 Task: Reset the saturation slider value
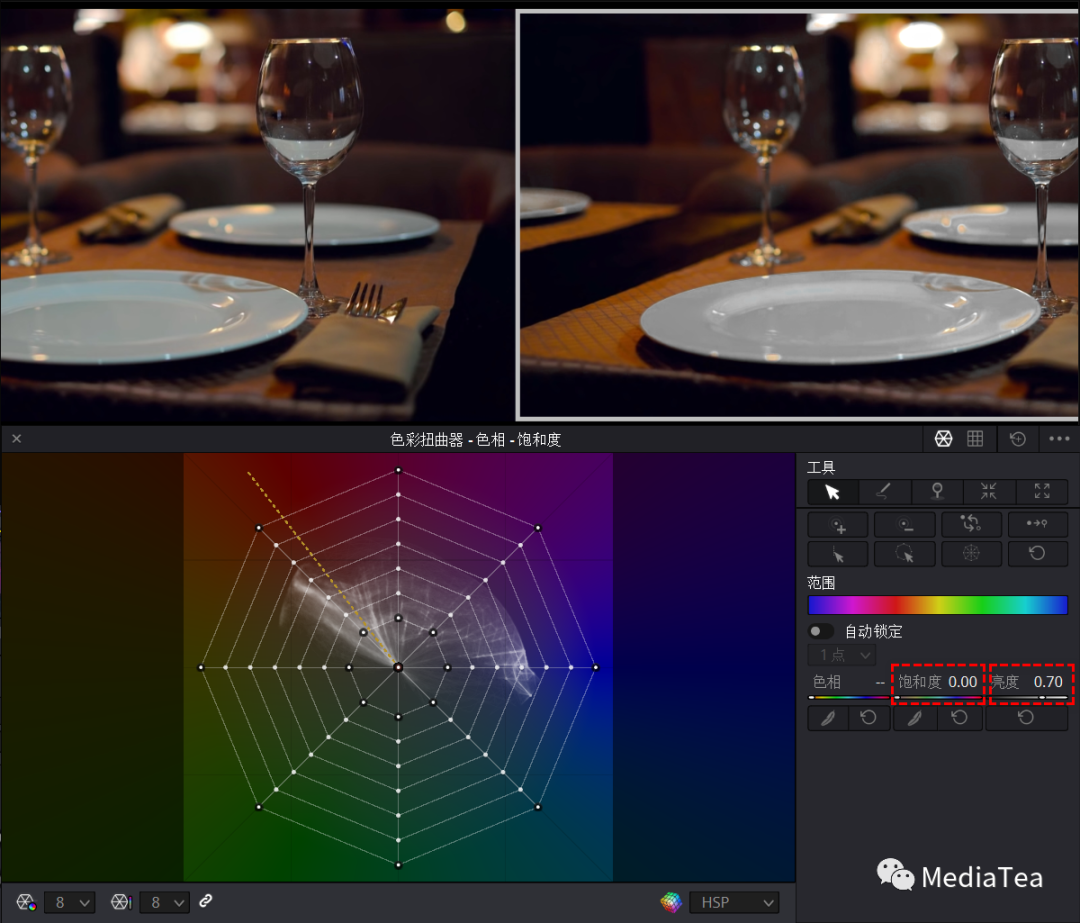959,718
